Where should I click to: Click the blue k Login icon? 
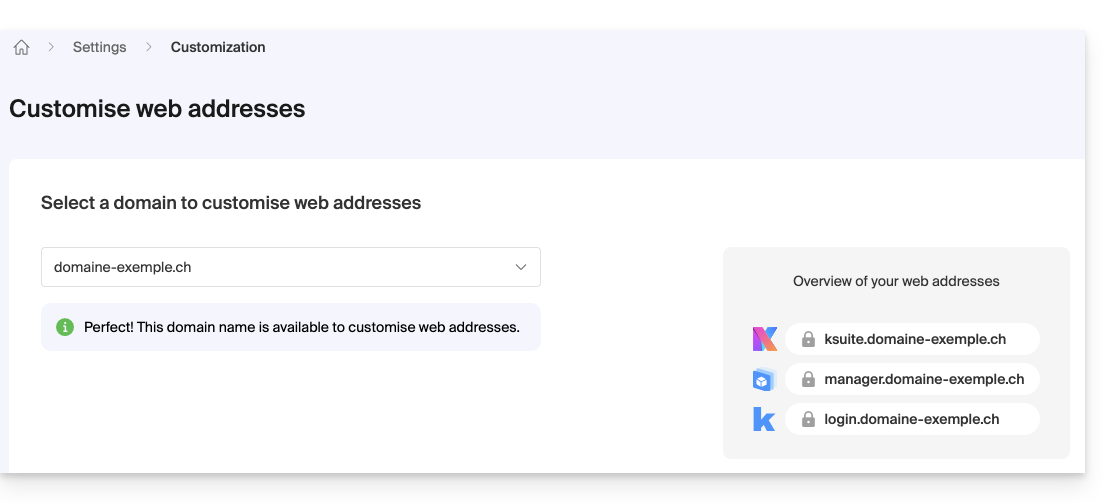(764, 419)
